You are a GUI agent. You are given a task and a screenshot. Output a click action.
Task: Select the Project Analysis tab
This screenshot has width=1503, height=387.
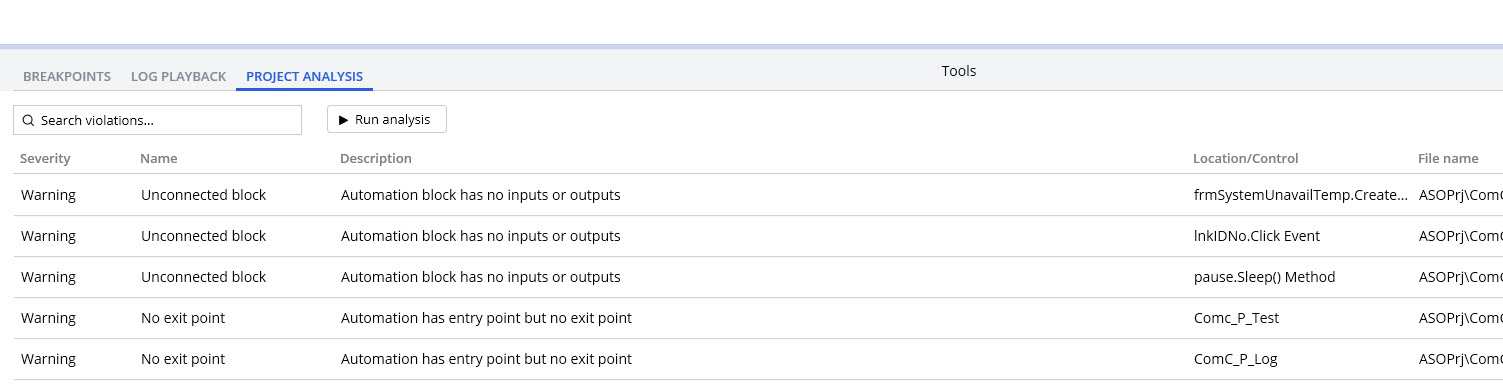pos(304,76)
